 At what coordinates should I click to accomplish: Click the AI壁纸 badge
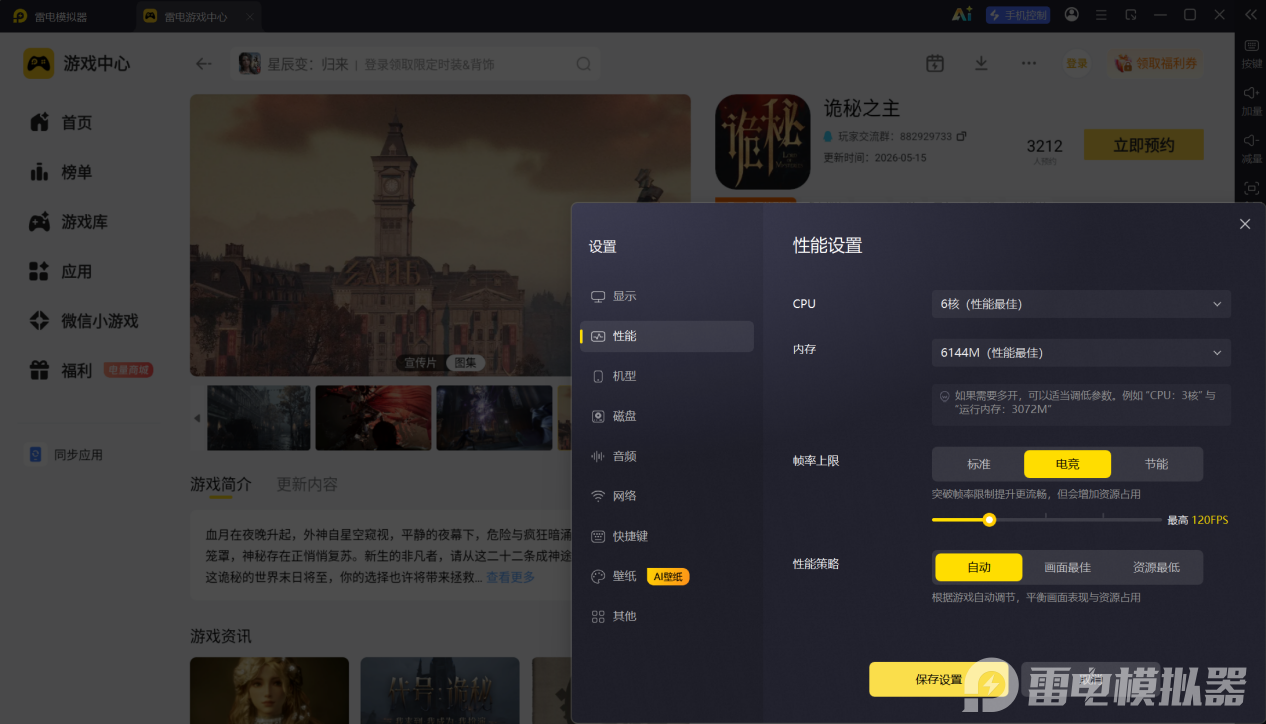pyautogui.click(x=668, y=576)
